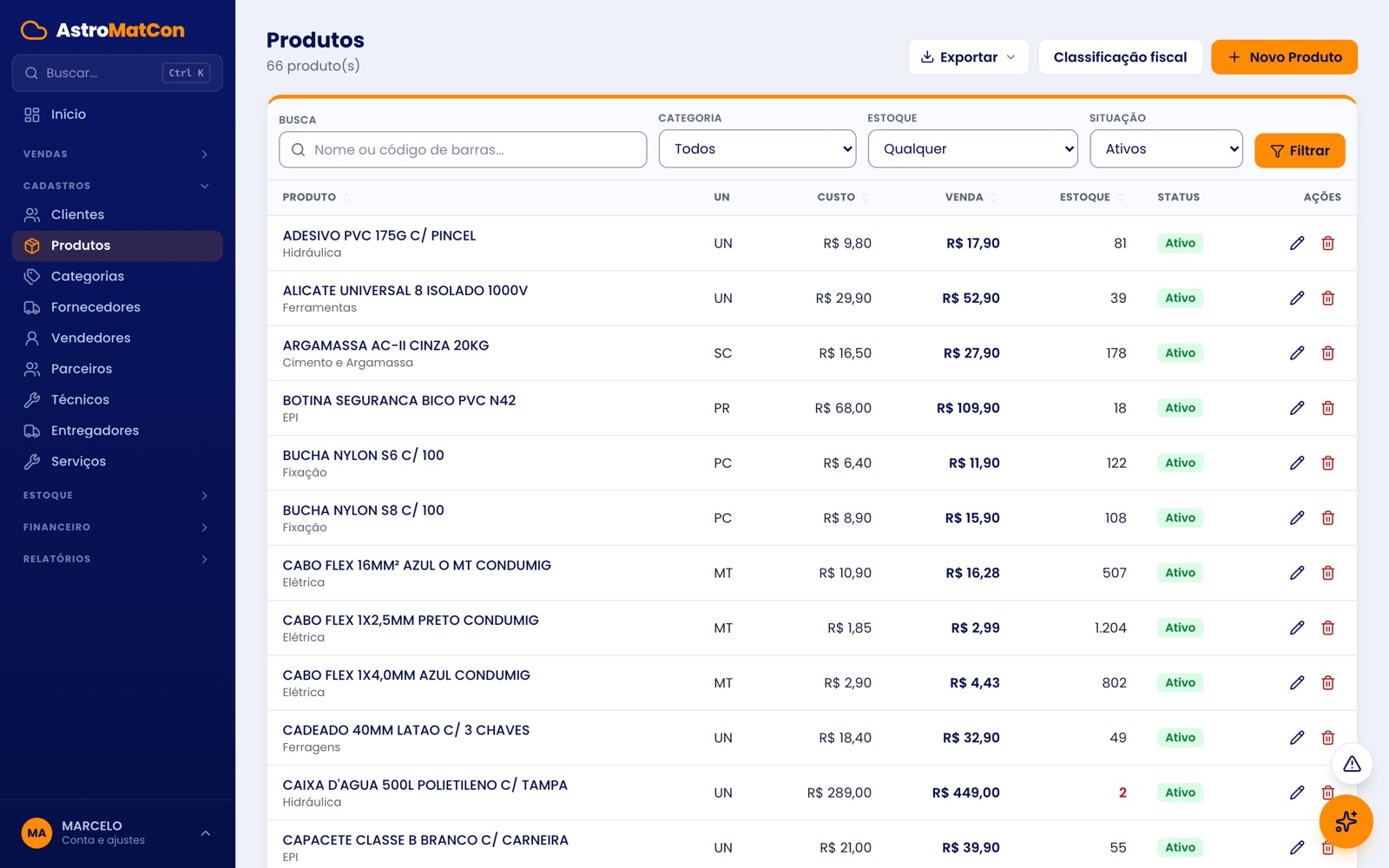Click the stock value 1.204

[1110, 628]
